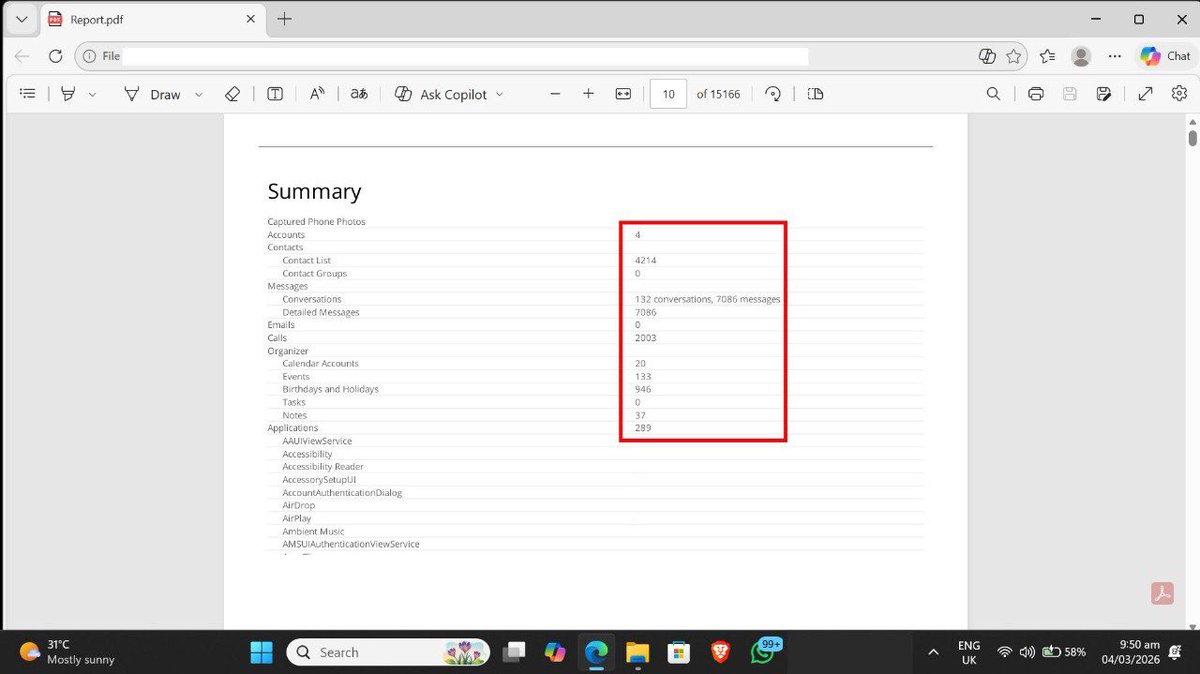The image size is (1200, 674).
Task: Open File Explorer from the taskbar
Action: (637, 652)
